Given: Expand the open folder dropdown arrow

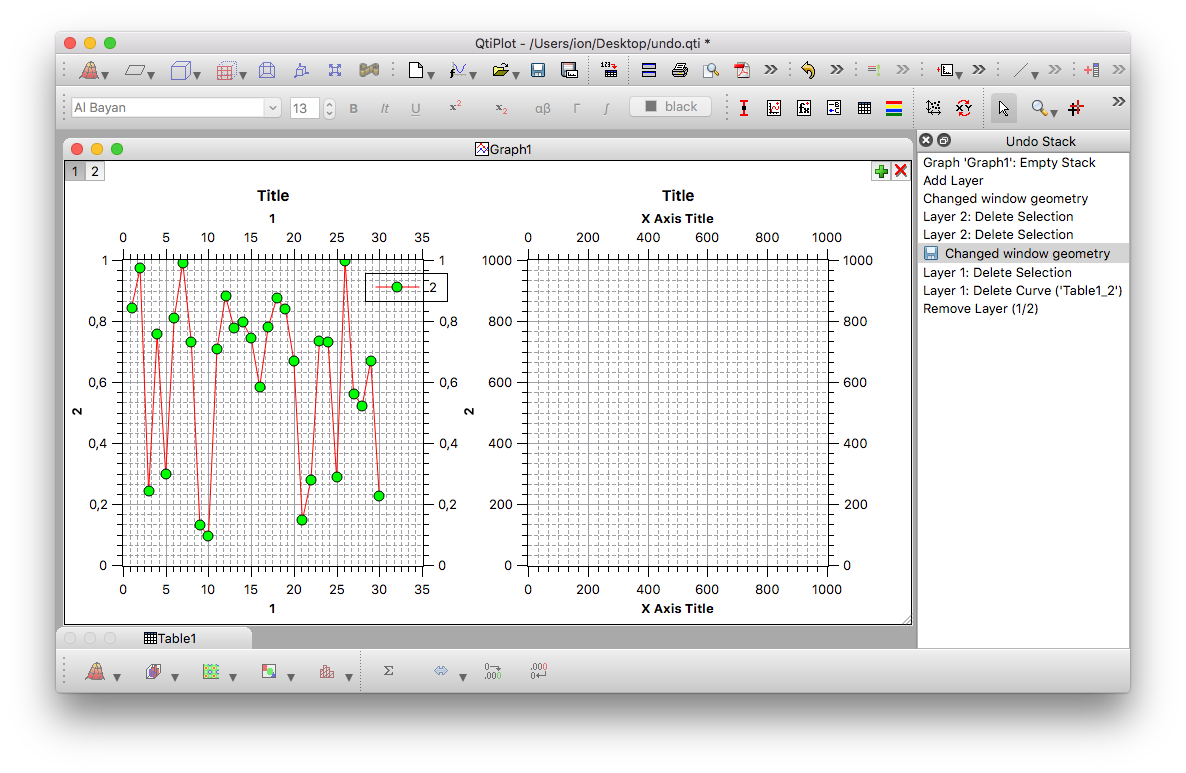Looking at the screenshot, I should click(515, 75).
